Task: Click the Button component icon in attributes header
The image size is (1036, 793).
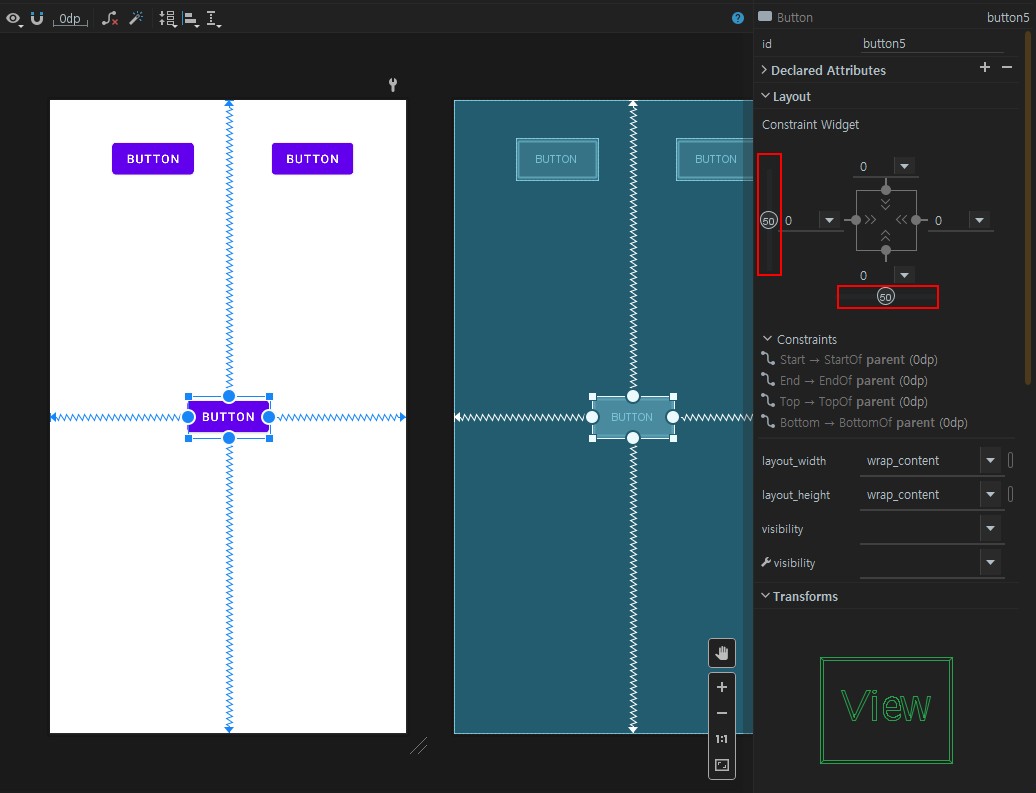Action: coord(764,17)
